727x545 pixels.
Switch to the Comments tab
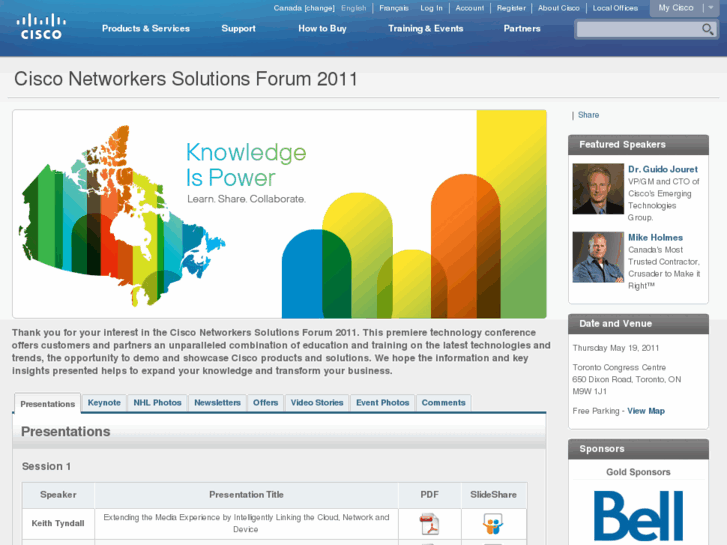click(x=443, y=403)
